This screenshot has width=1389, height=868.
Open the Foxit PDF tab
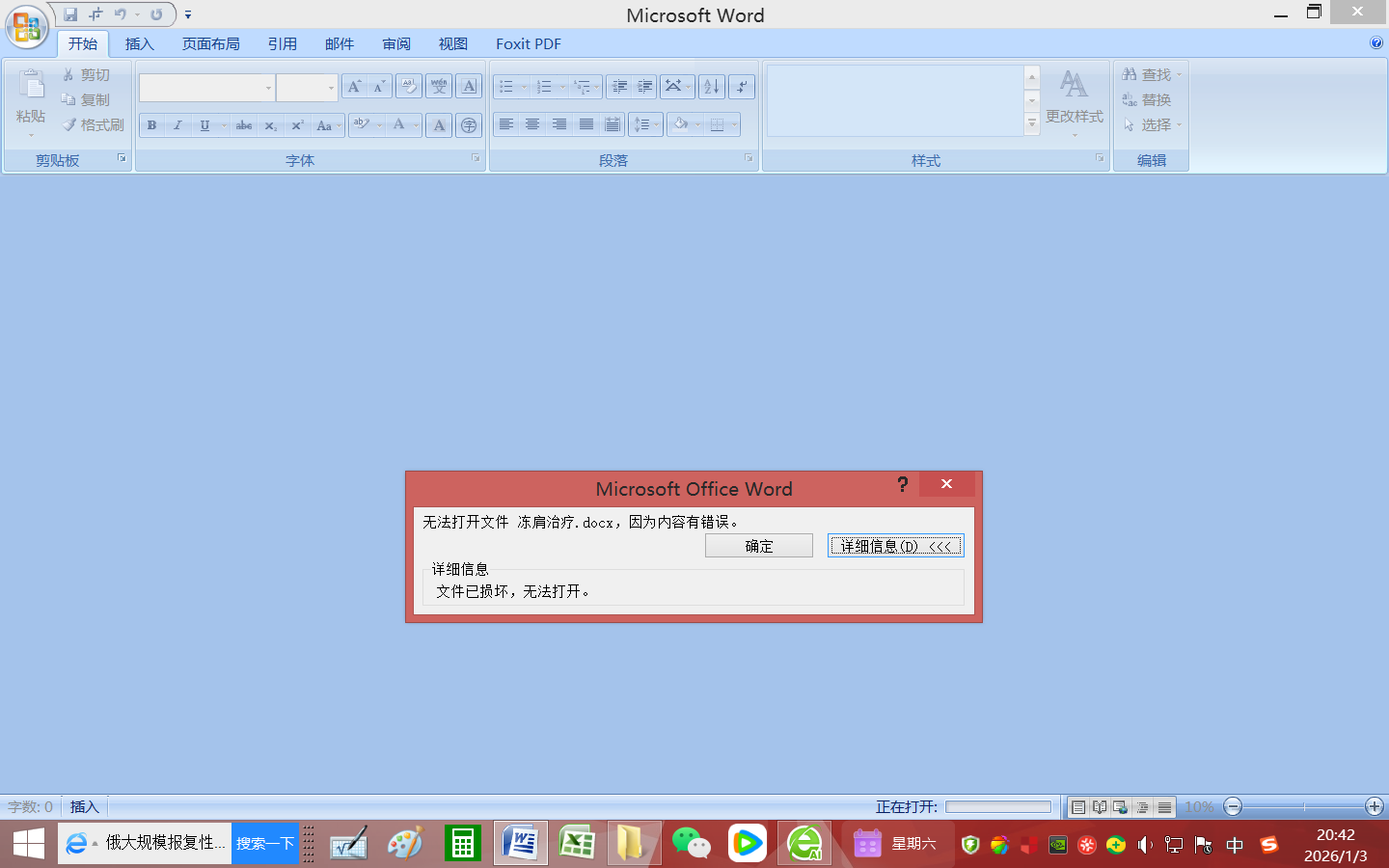point(529,43)
